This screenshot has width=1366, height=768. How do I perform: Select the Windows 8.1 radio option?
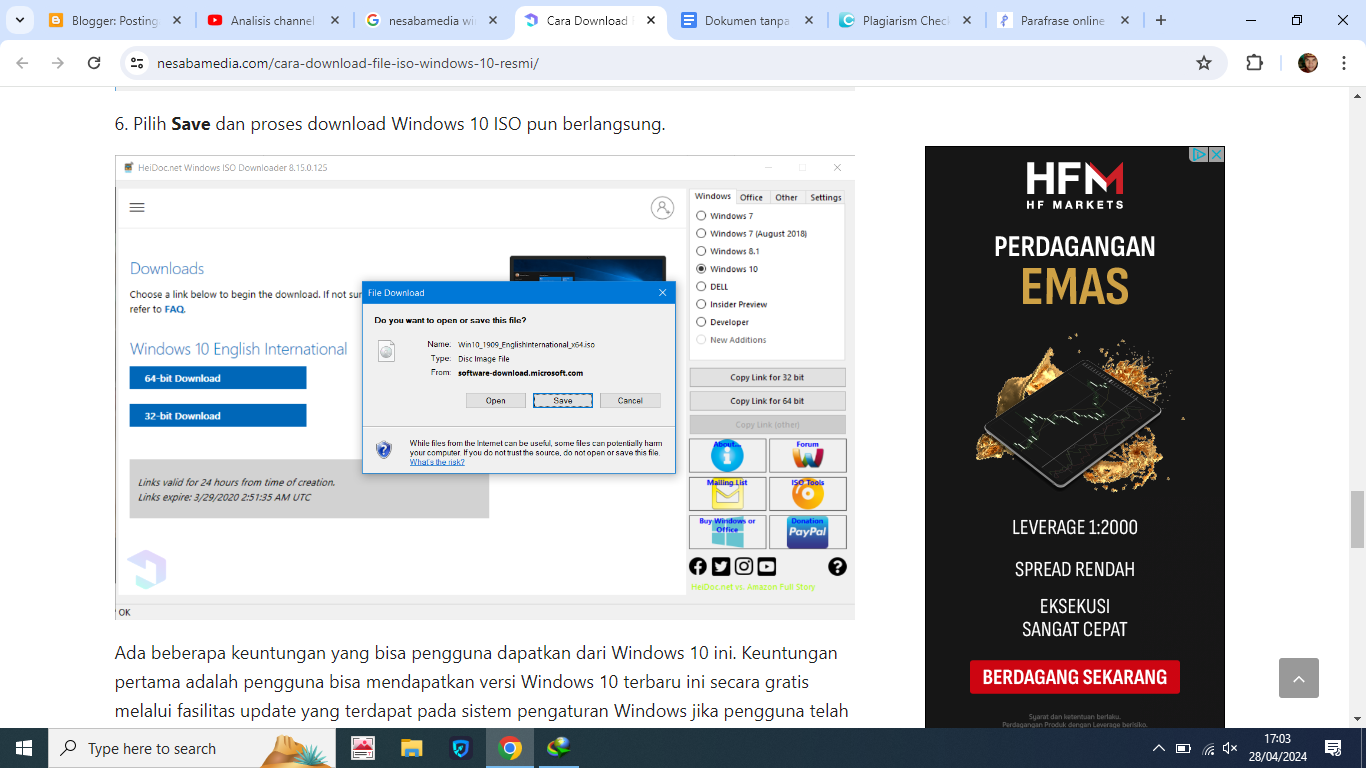(701, 251)
